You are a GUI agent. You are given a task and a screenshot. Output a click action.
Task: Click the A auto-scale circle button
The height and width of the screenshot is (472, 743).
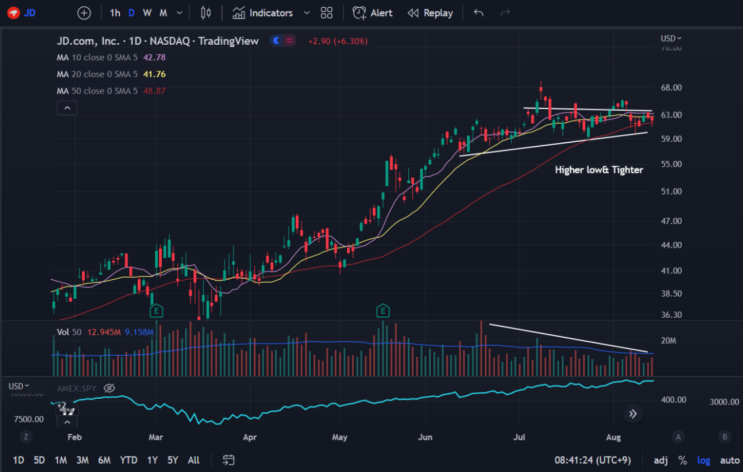678,437
